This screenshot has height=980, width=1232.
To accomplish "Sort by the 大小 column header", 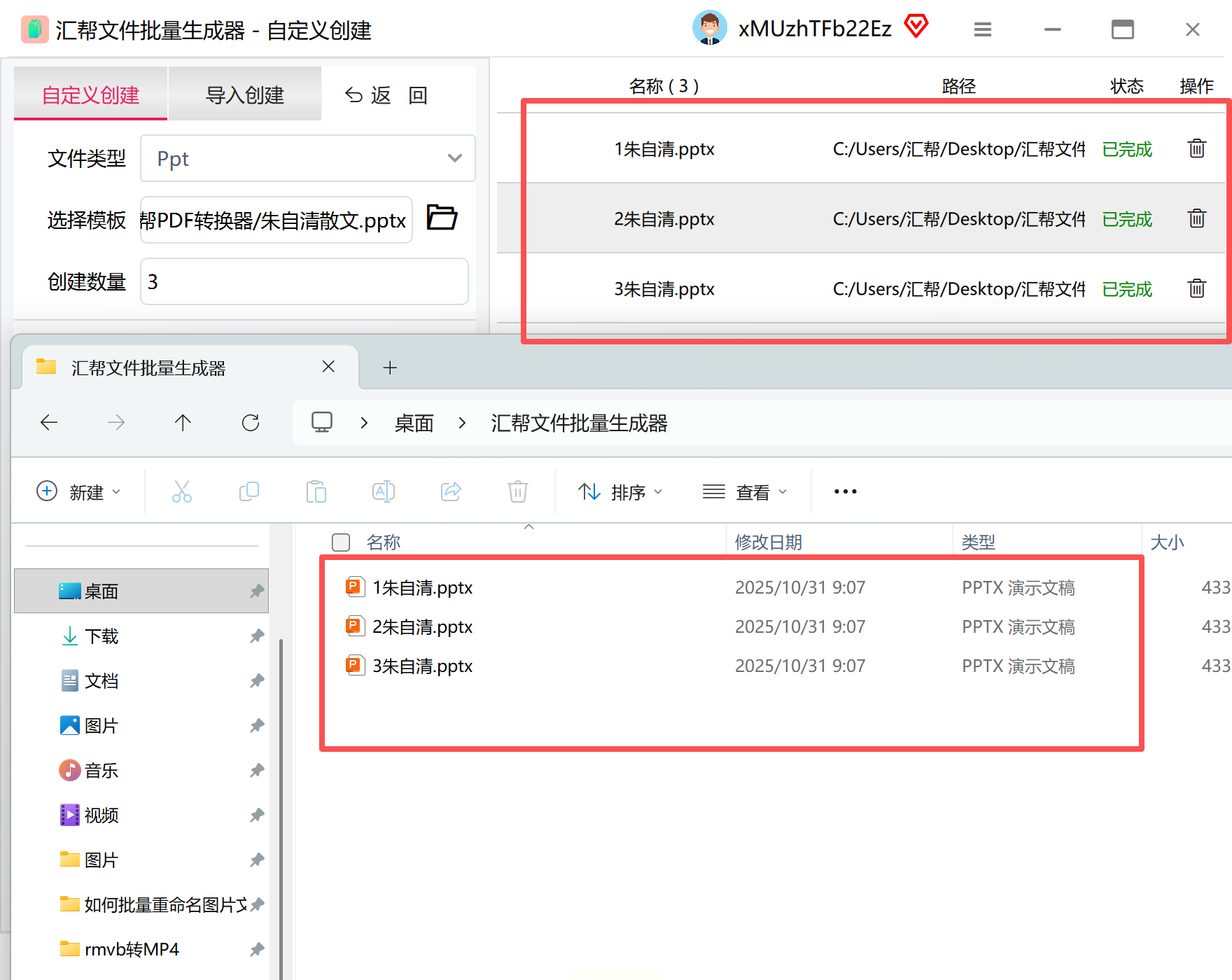I will point(1167,542).
